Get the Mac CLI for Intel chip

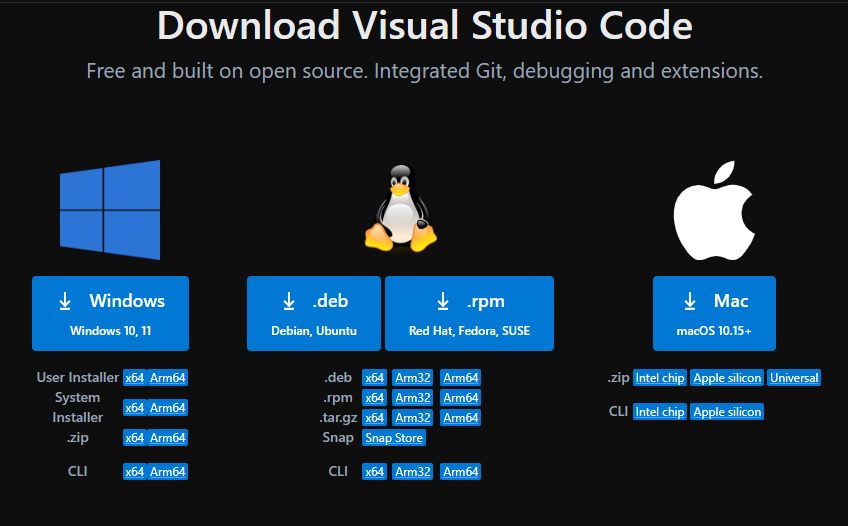660,412
